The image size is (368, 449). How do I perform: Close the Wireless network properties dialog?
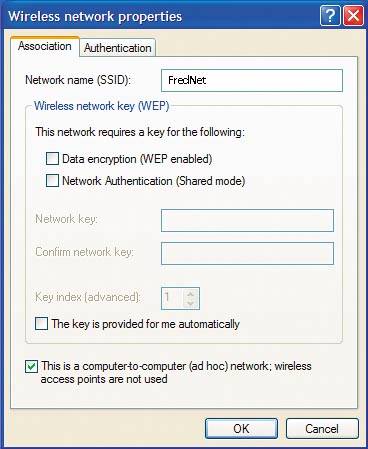tap(353, 16)
